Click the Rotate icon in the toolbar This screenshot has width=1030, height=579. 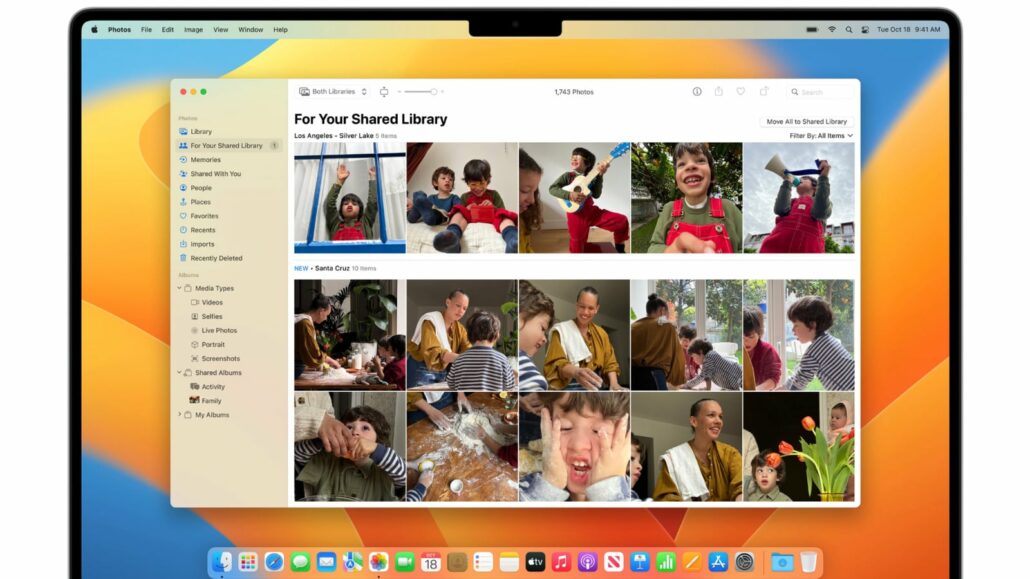tap(762, 91)
